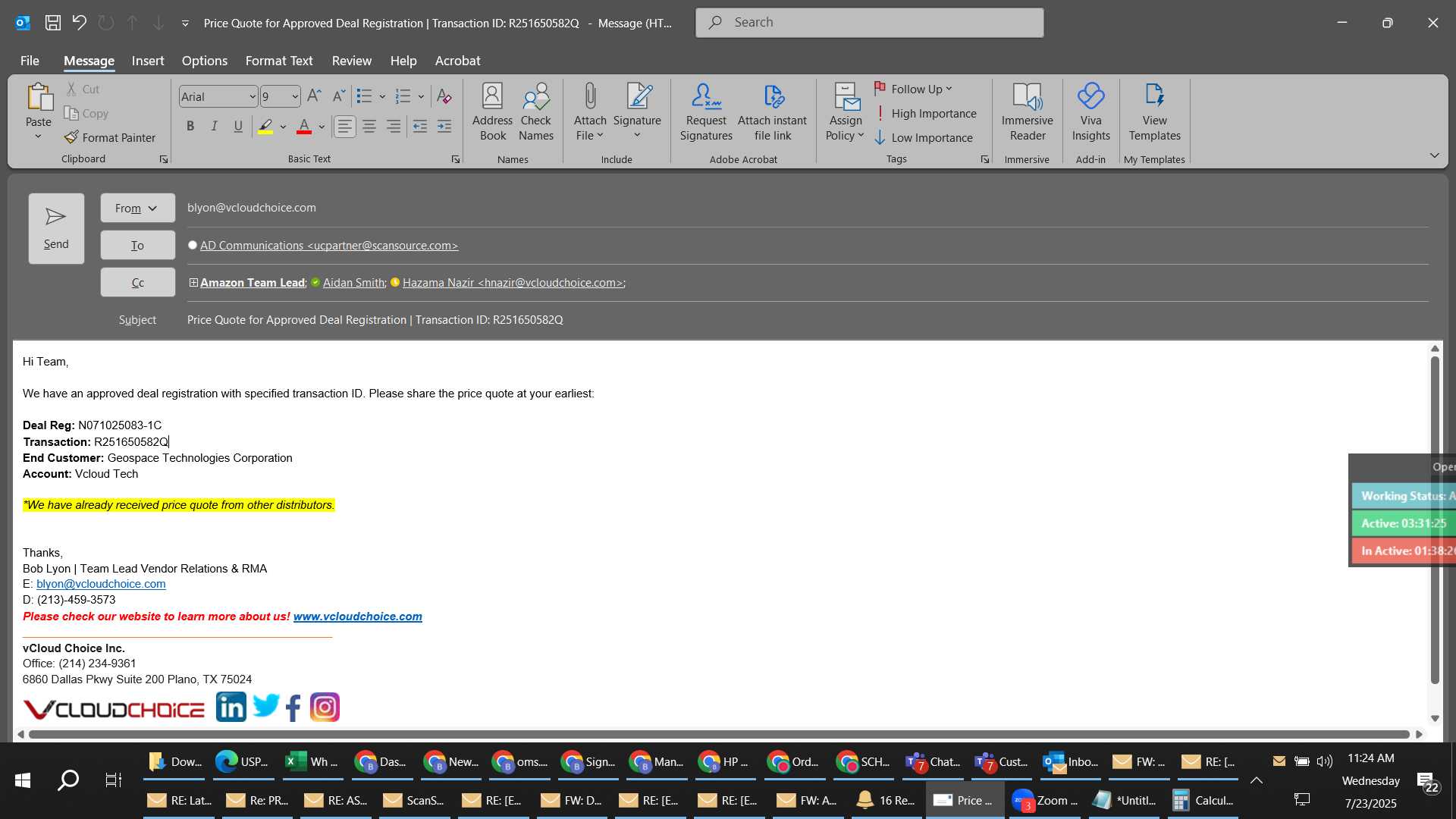Screen dimensions: 1456x819
Task: Click the message body vertical scrollbar
Action: pos(1435,519)
